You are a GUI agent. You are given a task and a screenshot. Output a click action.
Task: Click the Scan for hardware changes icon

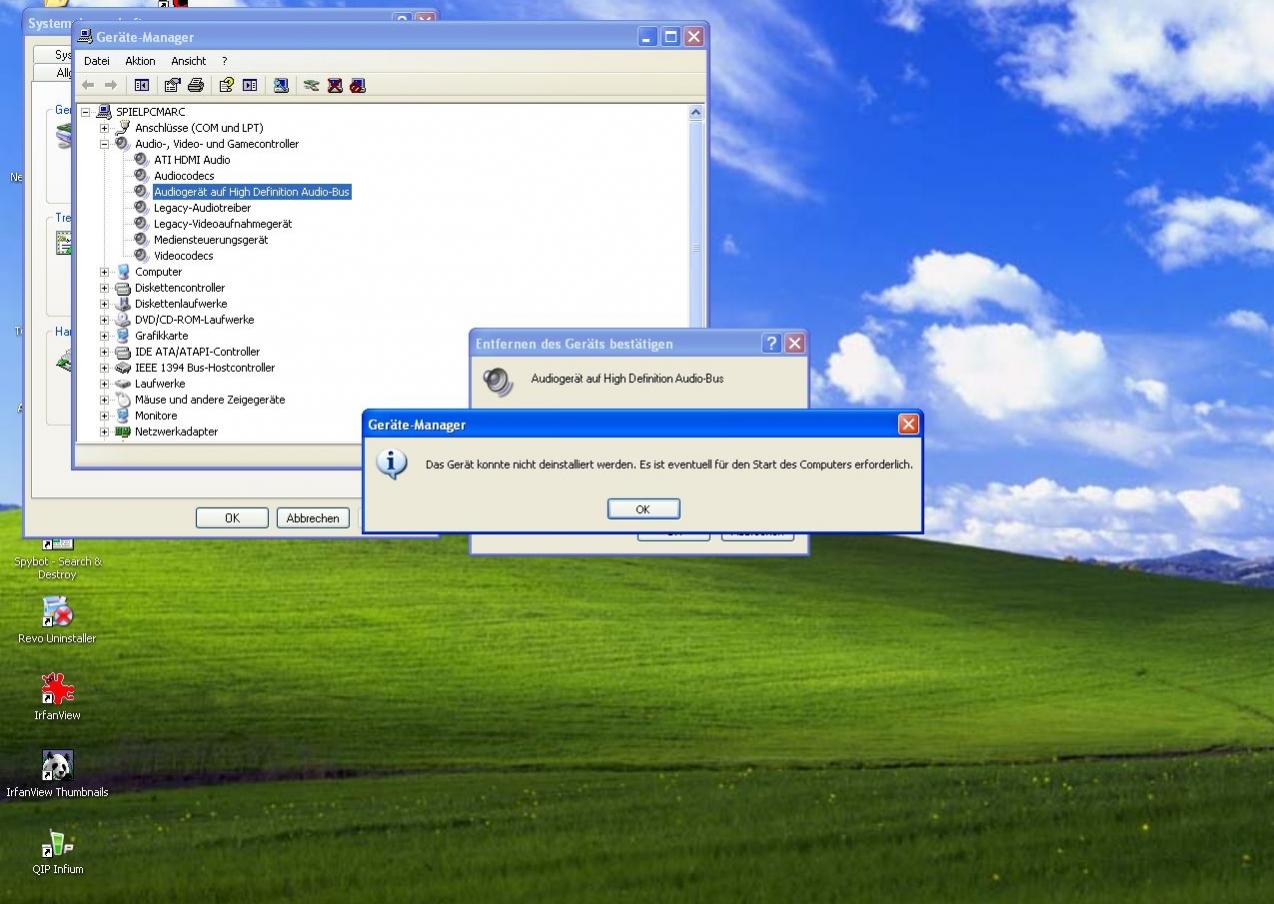(x=281, y=85)
